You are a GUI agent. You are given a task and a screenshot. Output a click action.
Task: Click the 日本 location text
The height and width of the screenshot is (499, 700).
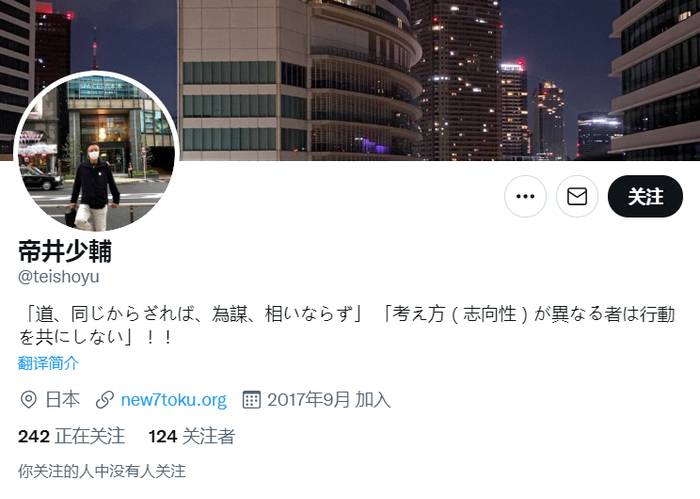(62, 399)
